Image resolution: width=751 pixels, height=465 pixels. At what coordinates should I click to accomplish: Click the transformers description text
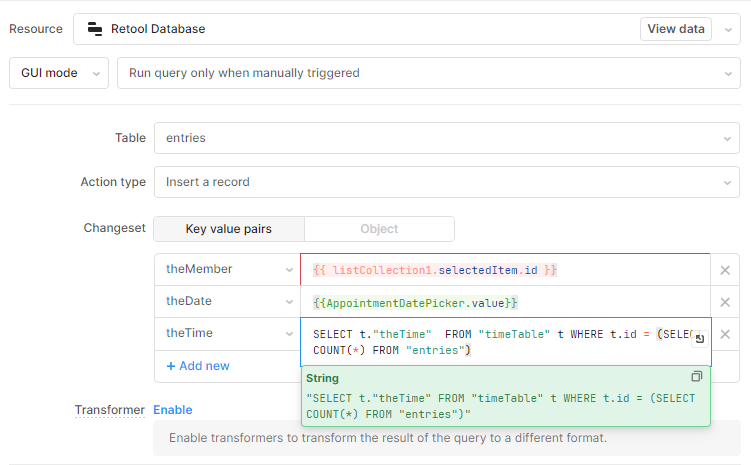point(388,438)
